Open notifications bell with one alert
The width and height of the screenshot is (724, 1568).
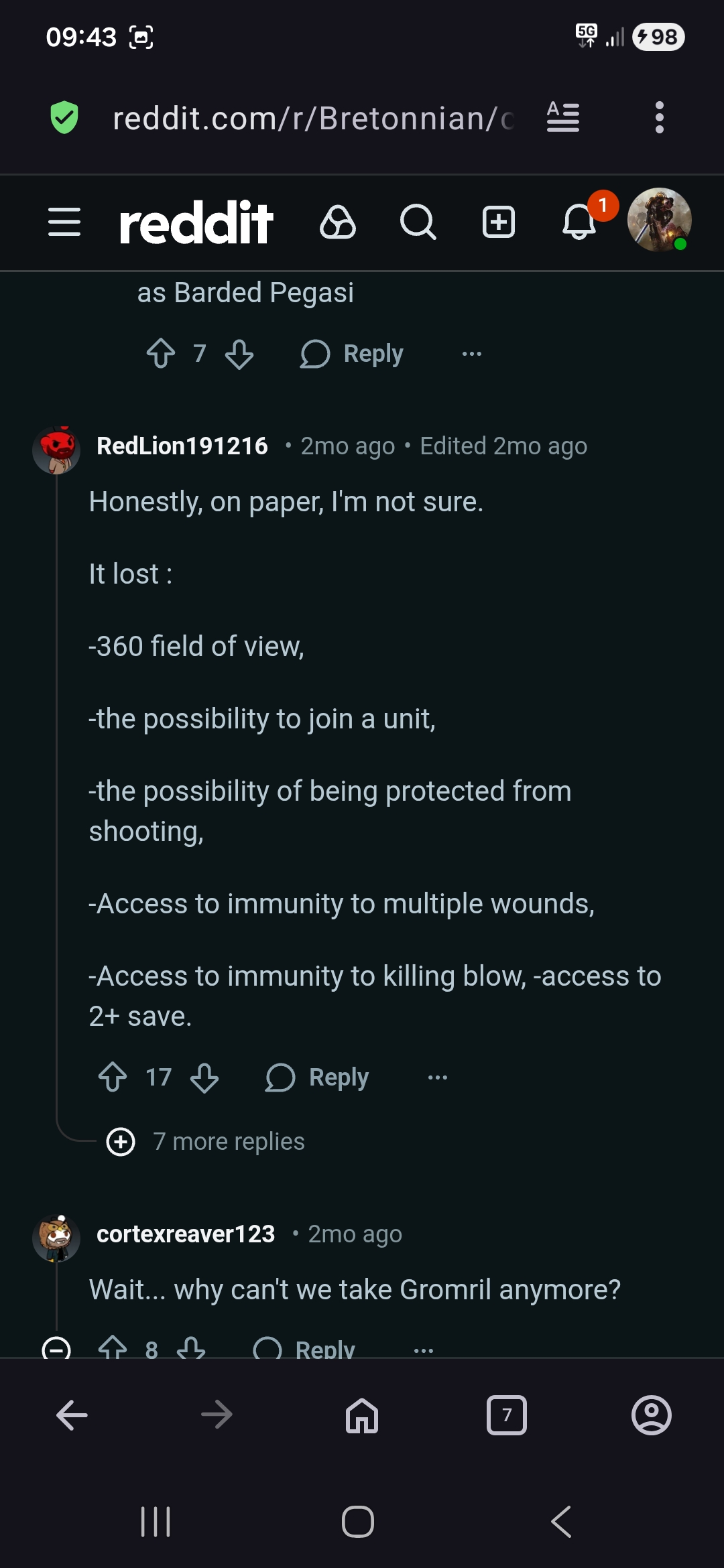pos(580,222)
